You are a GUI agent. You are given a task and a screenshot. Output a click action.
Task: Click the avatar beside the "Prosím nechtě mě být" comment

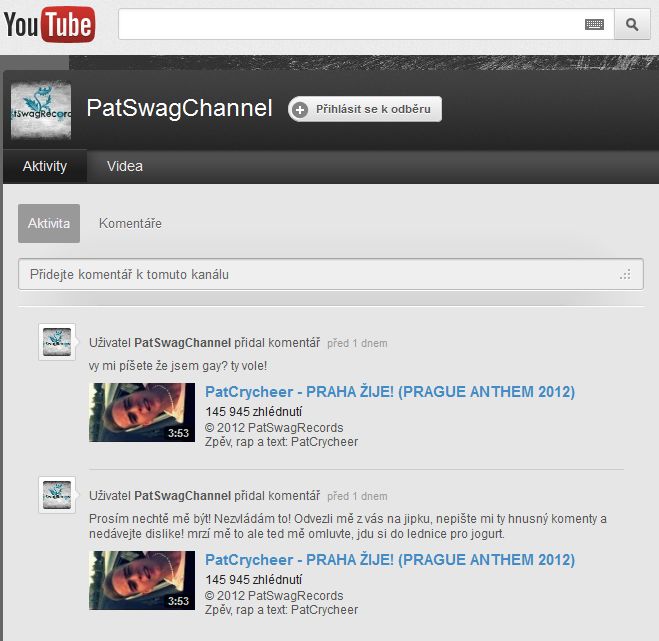click(x=57, y=495)
